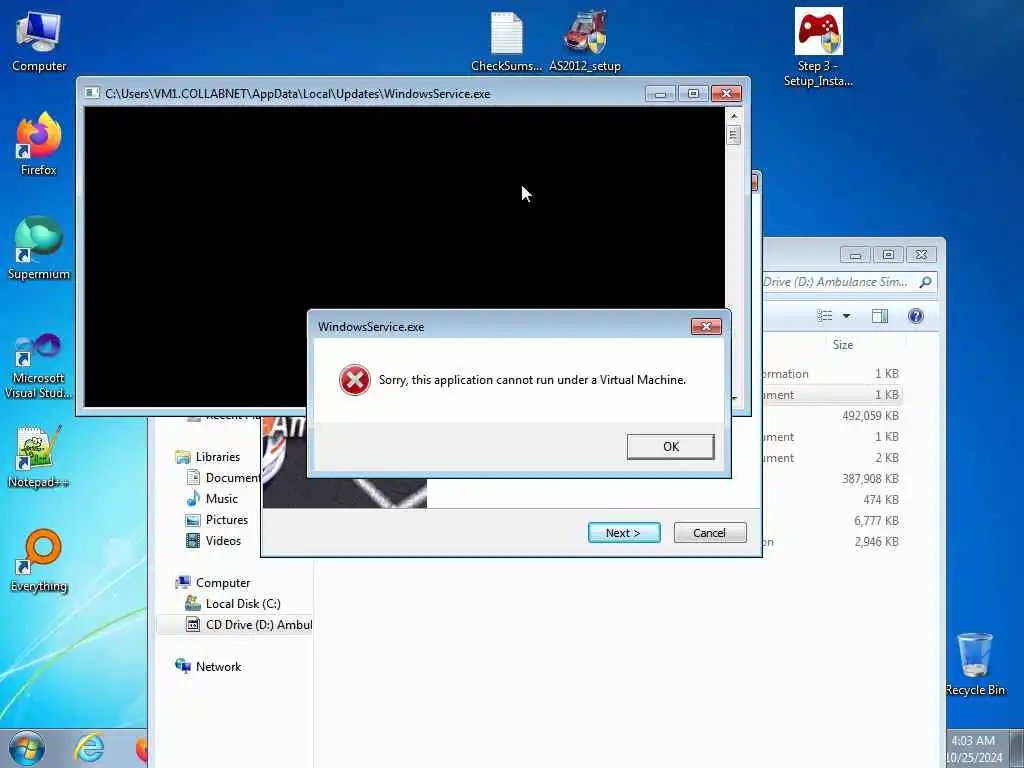
Task: Open Internet Explorer from the taskbar
Action: tap(89, 748)
